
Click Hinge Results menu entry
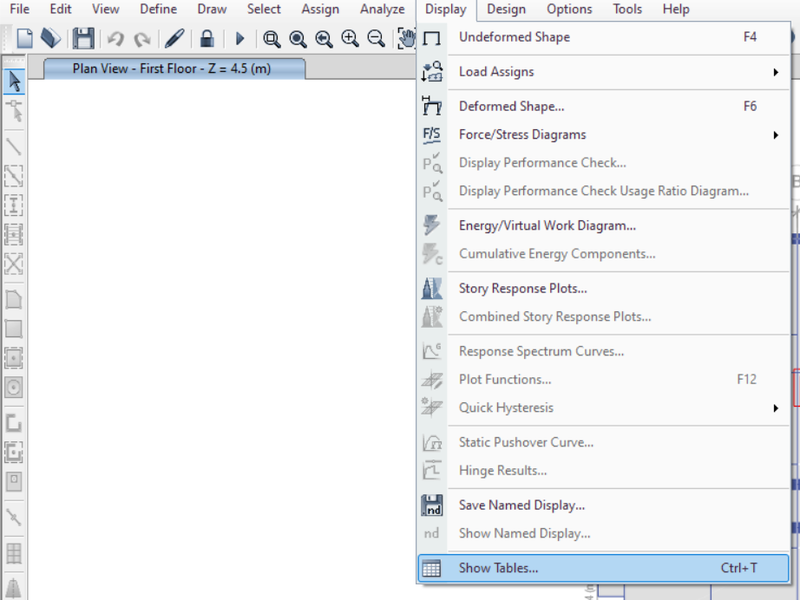[x=604, y=470]
